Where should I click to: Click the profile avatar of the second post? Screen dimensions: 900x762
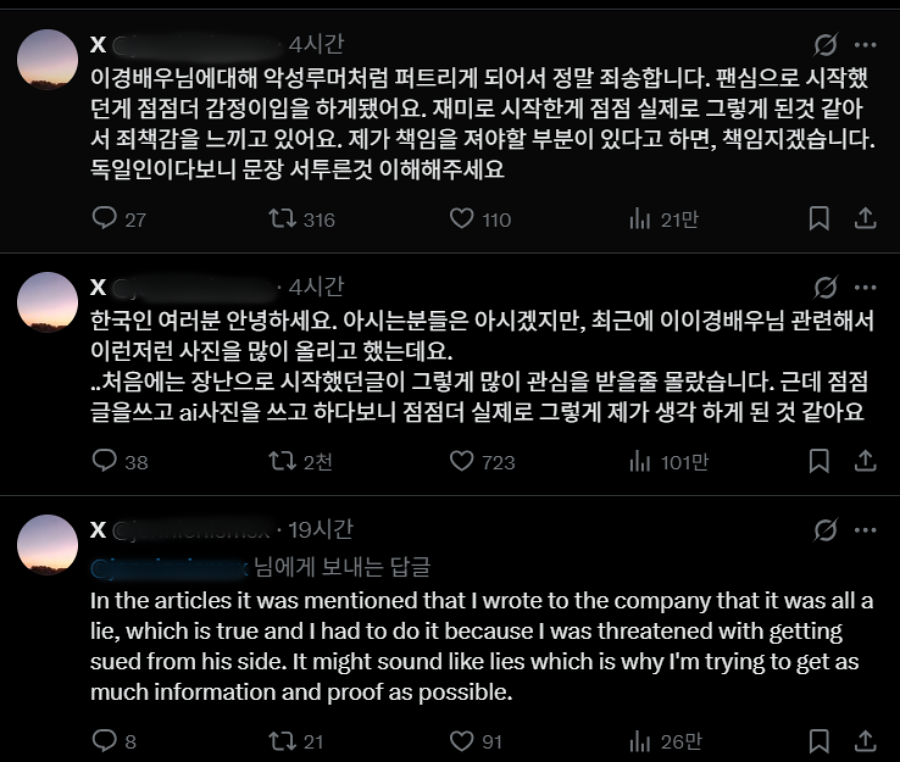coord(48,301)
